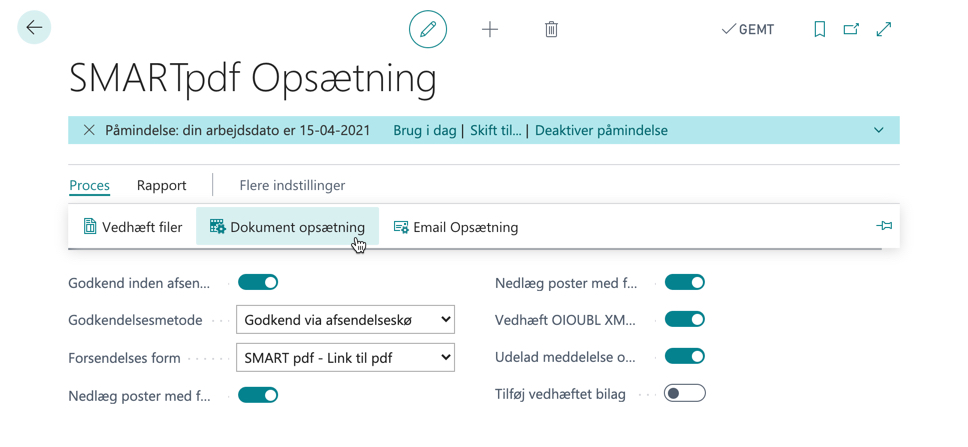The height and width of the screenshot is (447, 968).
Task: Open Flere indstillinger menu
Action: coord(292,185)
